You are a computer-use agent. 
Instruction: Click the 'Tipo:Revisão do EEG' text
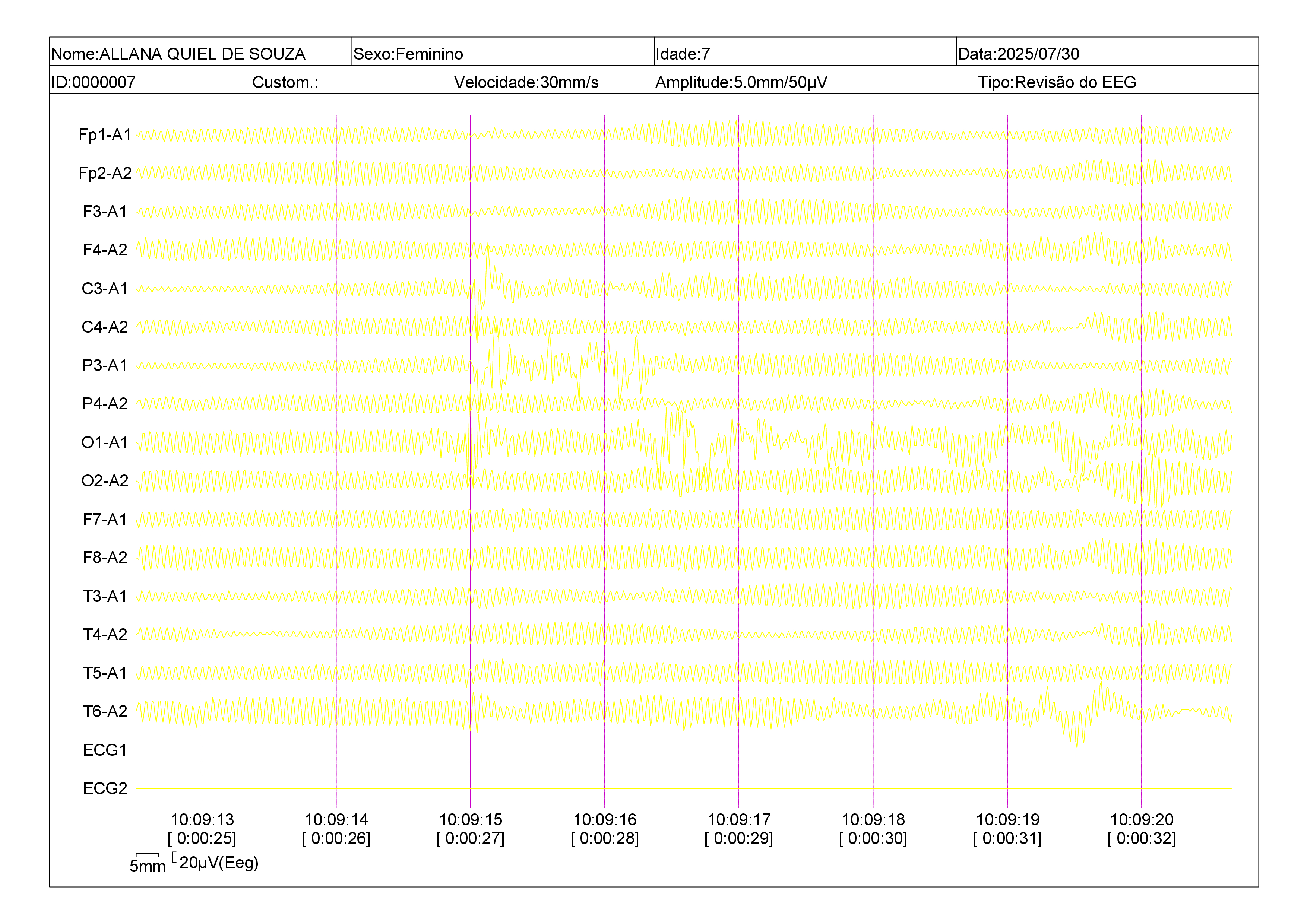tap(1057, 83)
